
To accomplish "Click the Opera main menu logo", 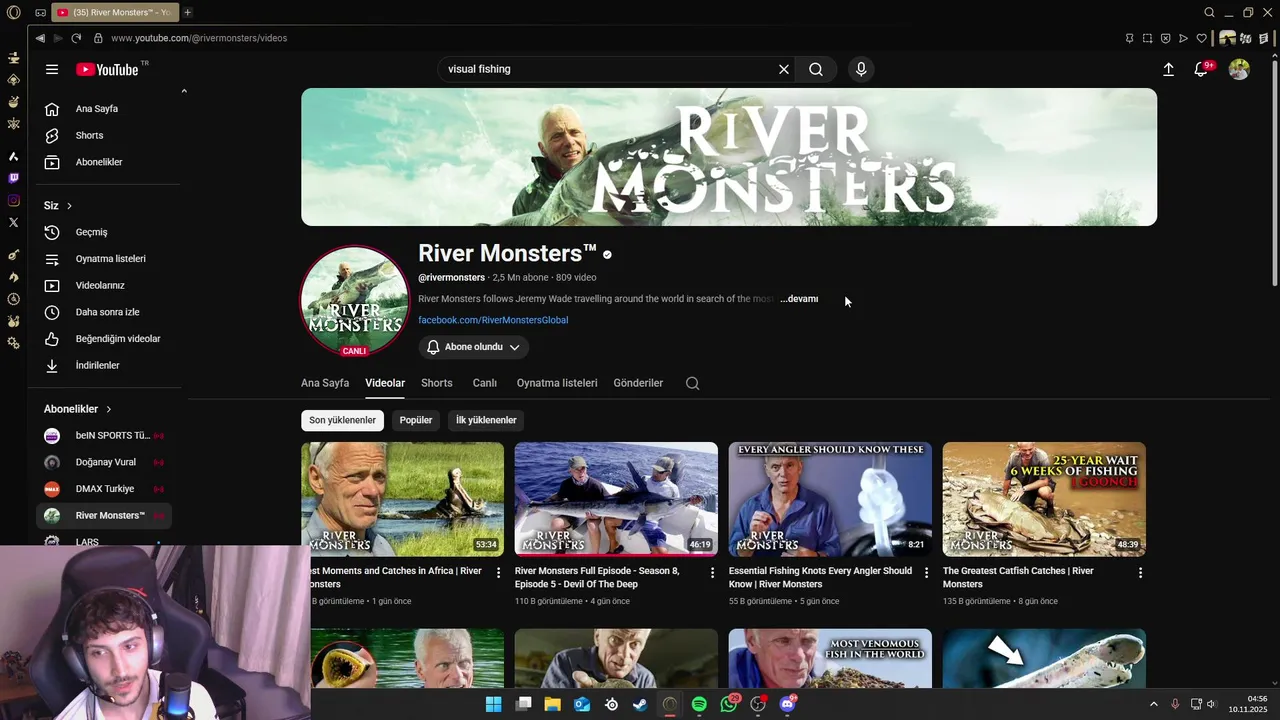I will click(14, 12).
